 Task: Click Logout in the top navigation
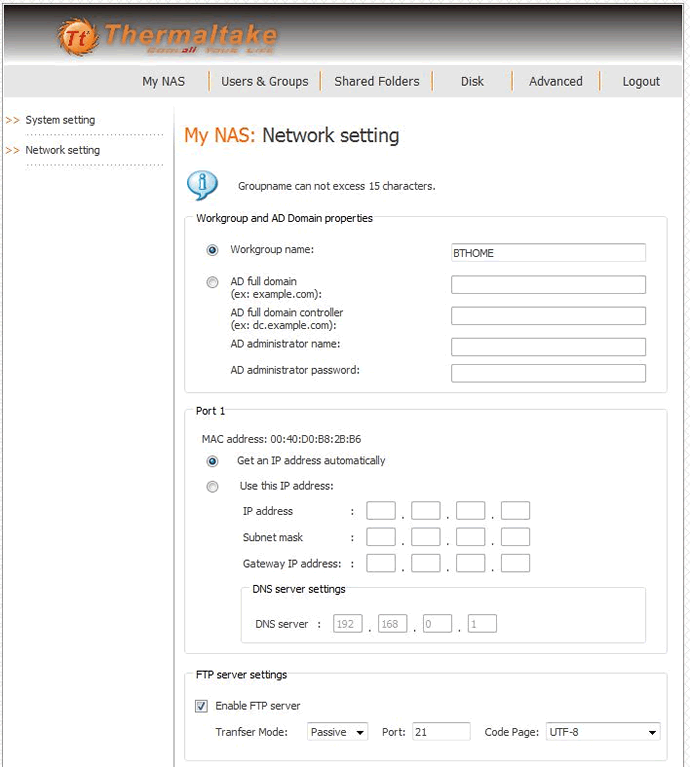click(x=641, y=81)
